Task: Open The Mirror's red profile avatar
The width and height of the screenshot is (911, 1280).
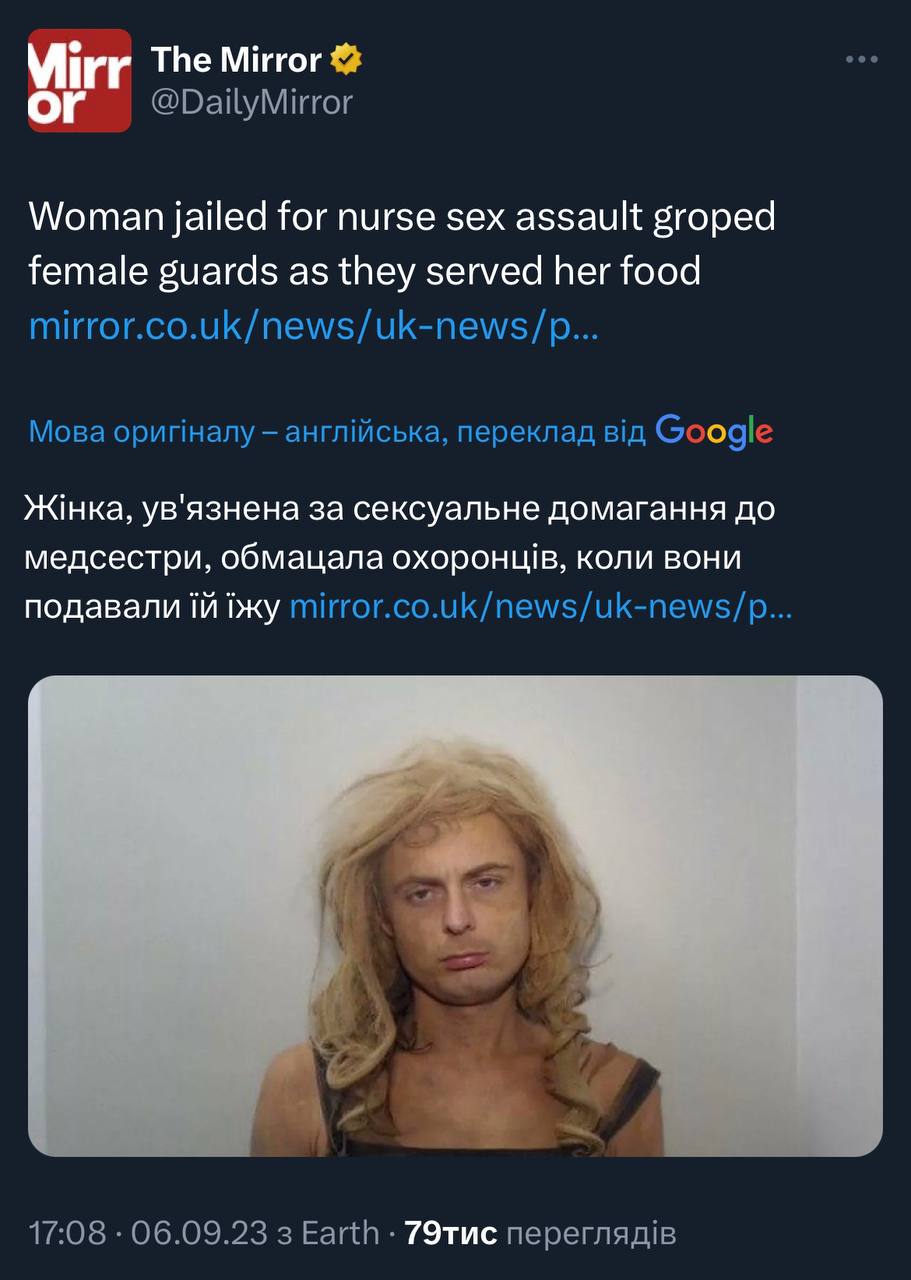Action: tap(79, 80)
